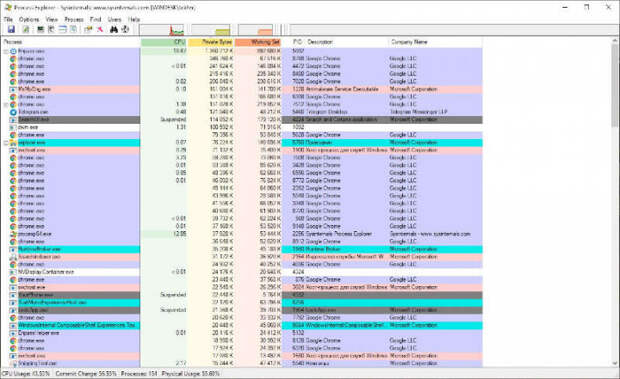This screenshot has width=620, height=379.
Task: Click the Telegram.exe process icon
Action: (13, 112)
